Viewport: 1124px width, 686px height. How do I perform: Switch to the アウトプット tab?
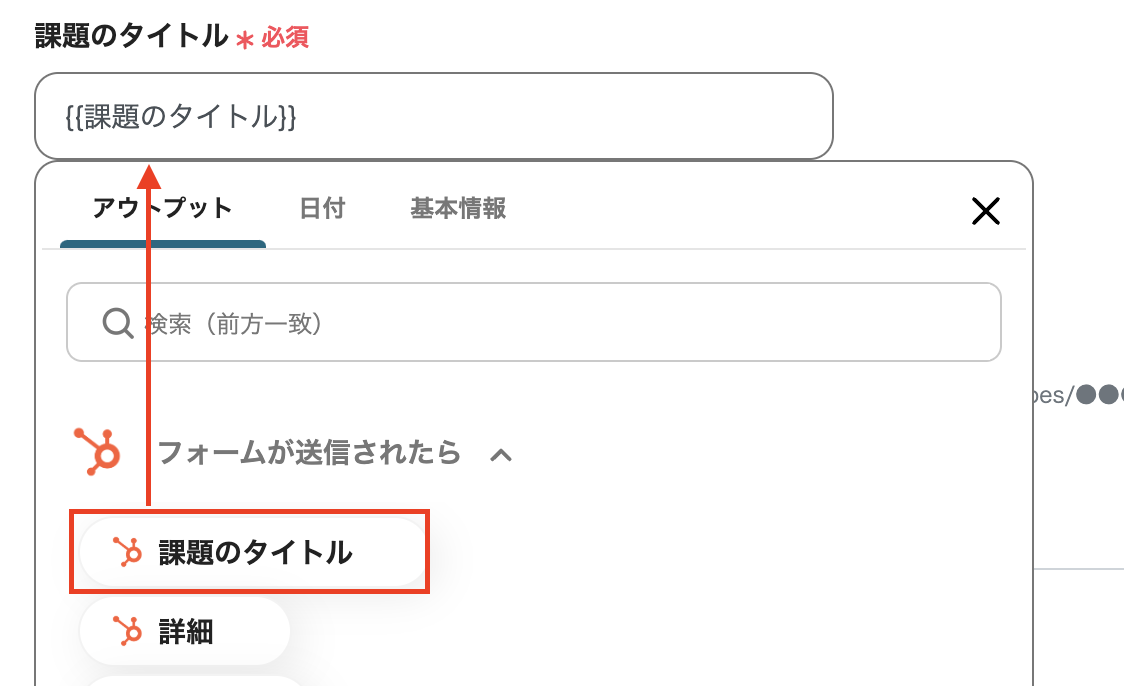(162, 208)
